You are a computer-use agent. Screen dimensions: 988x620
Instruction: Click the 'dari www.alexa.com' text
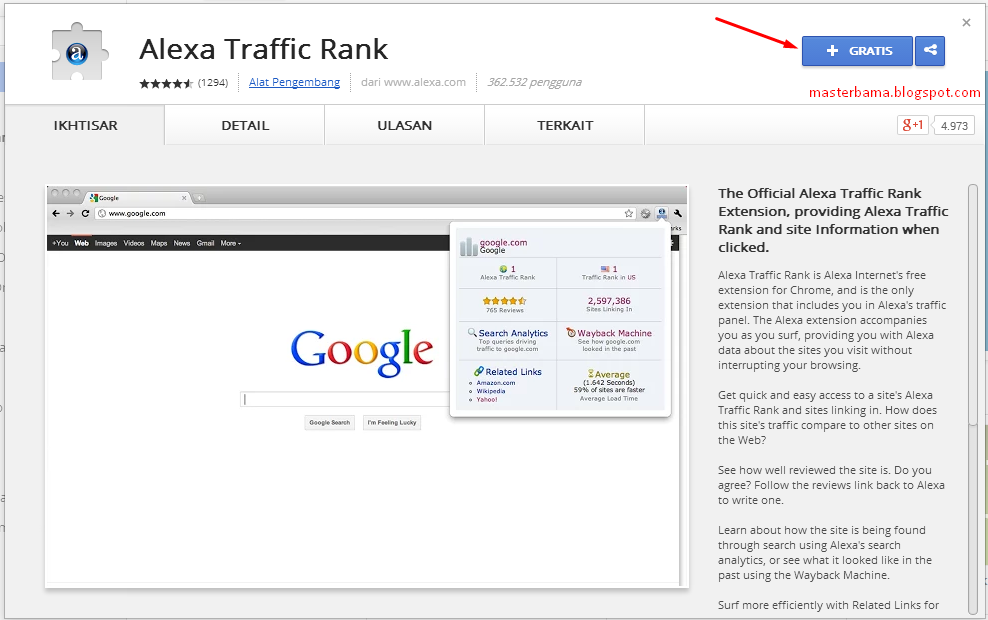click(x=413, y=82)
